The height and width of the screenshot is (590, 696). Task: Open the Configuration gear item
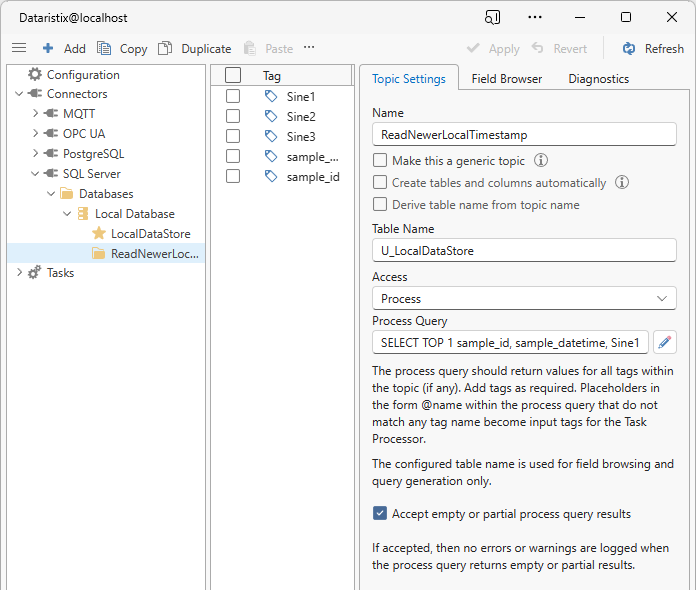point(36,75)
